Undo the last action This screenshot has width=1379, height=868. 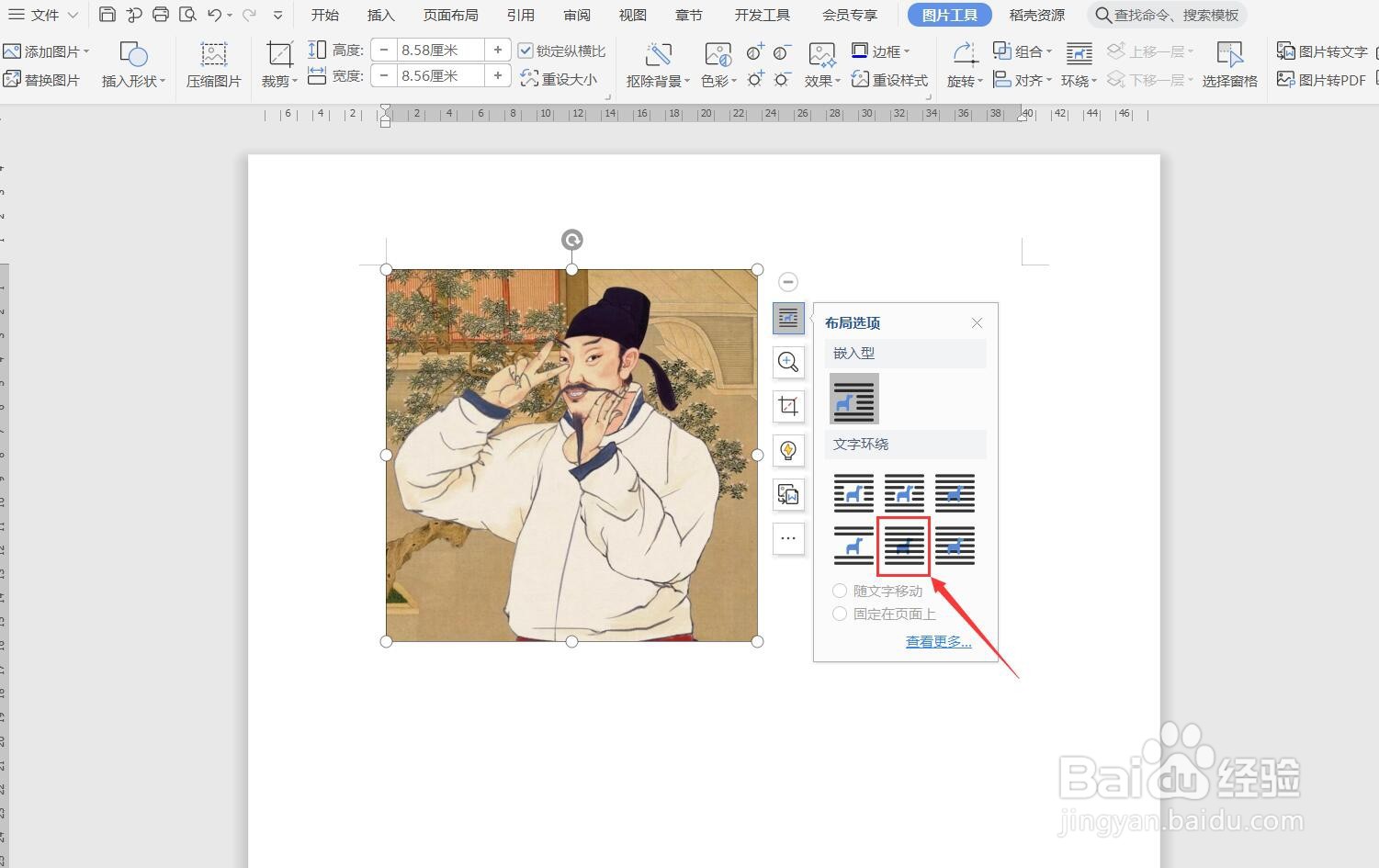[x=214, y=15]
